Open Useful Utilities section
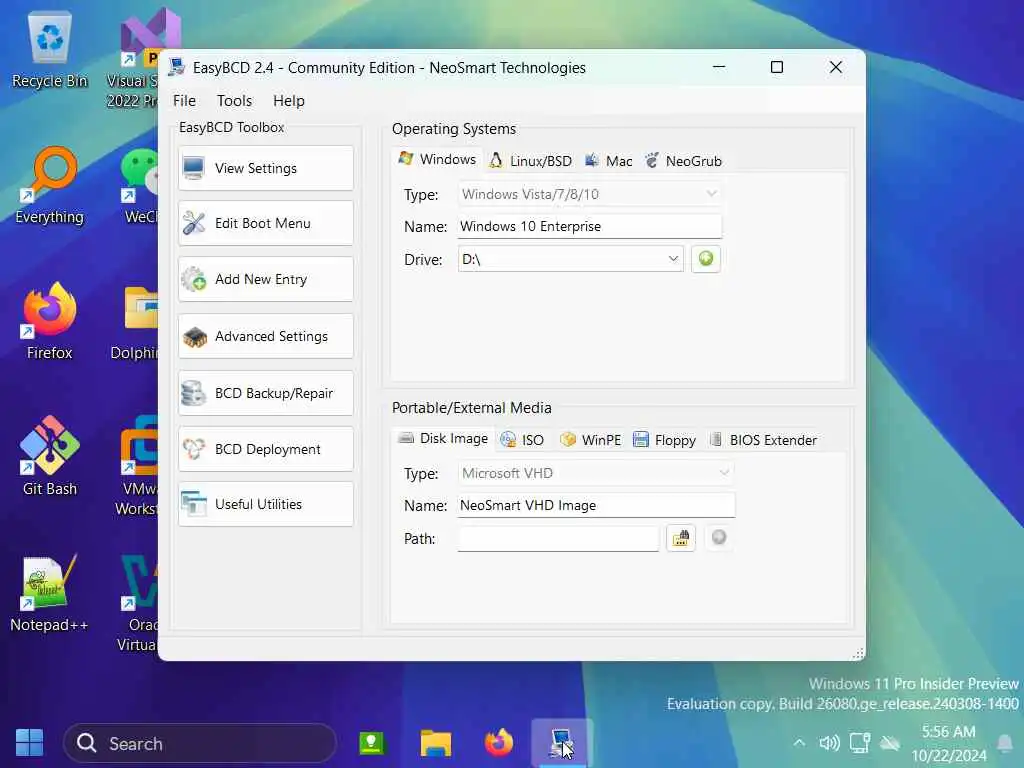 tap(266, 504)
